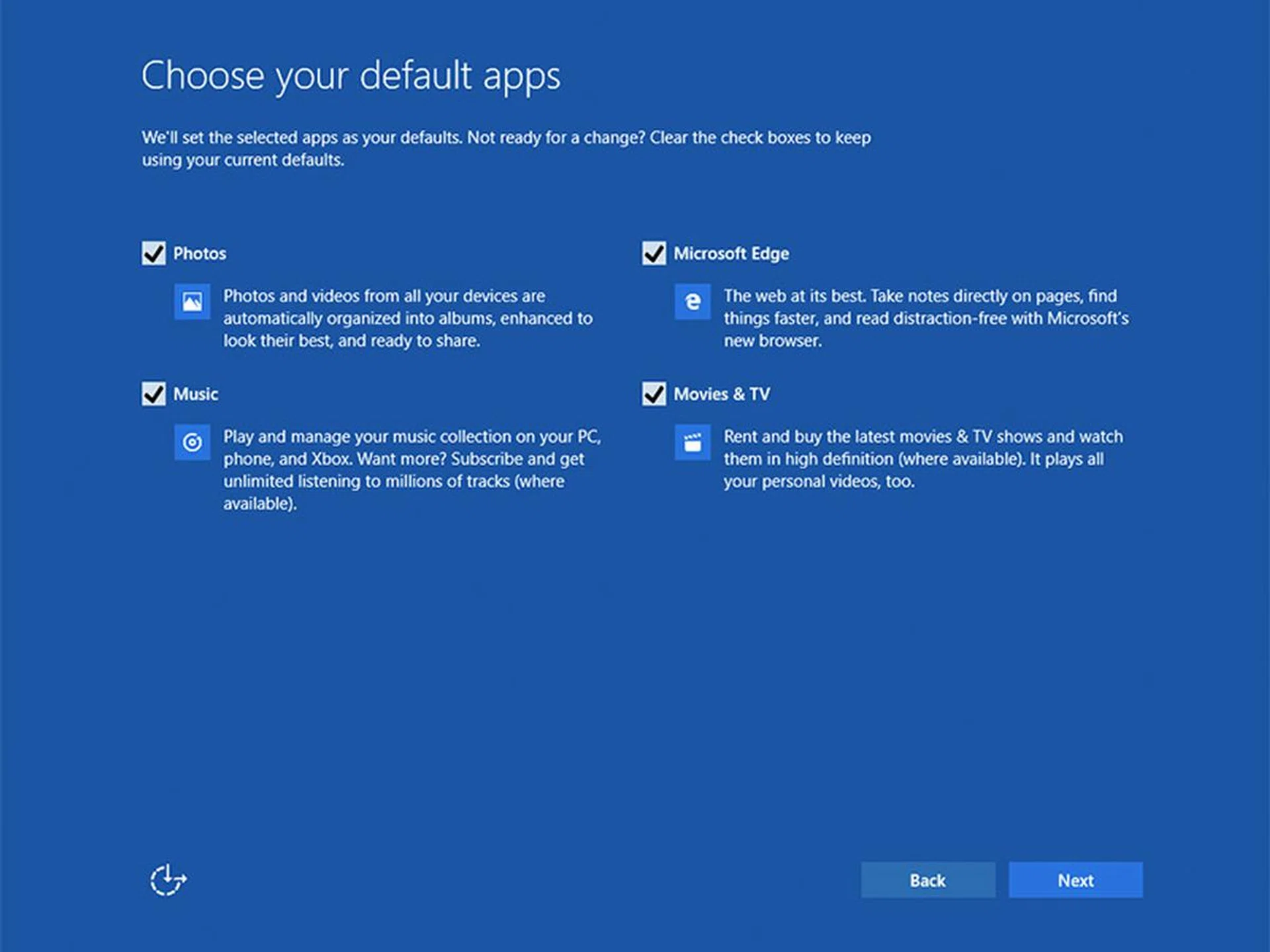
Task: Go back using the Back button
Action: (x=927, y=880)
